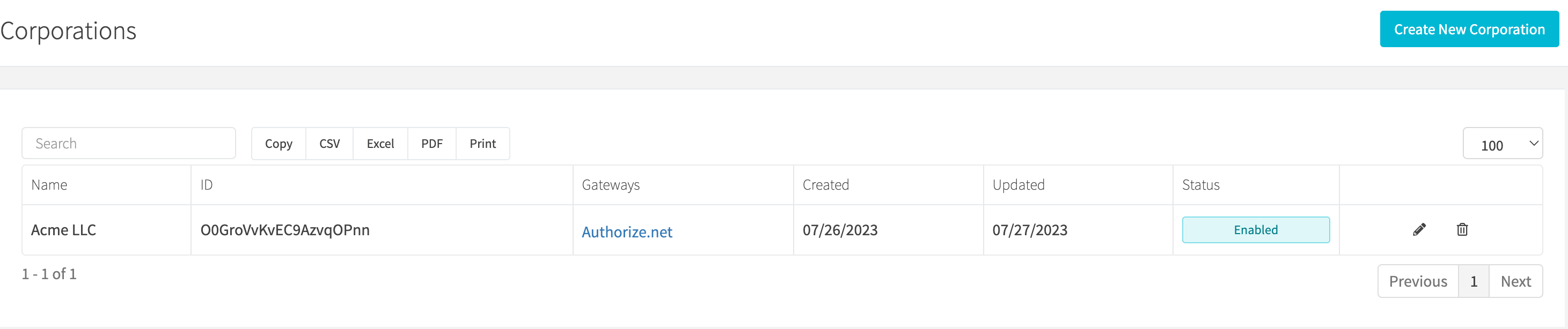Sort by the Created date column
Image resolution: width=1568 pixels, height=329 pixels.
pyautogui.click(x=888, y=185)
